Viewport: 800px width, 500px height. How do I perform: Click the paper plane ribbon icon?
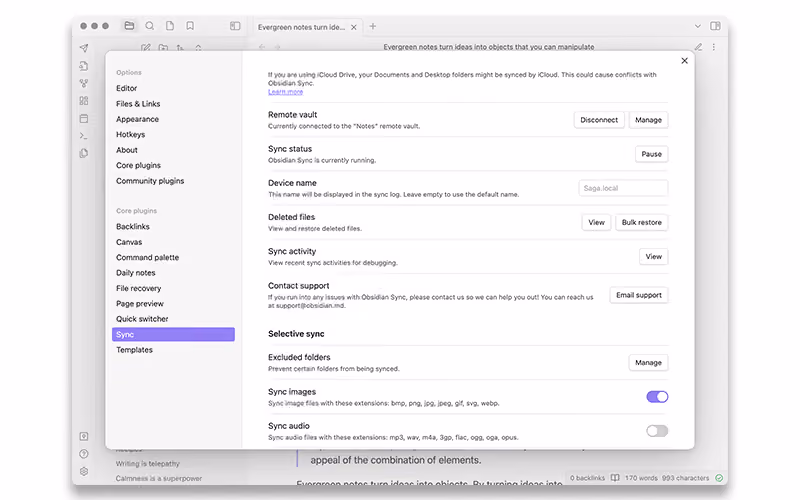point(84,48)
